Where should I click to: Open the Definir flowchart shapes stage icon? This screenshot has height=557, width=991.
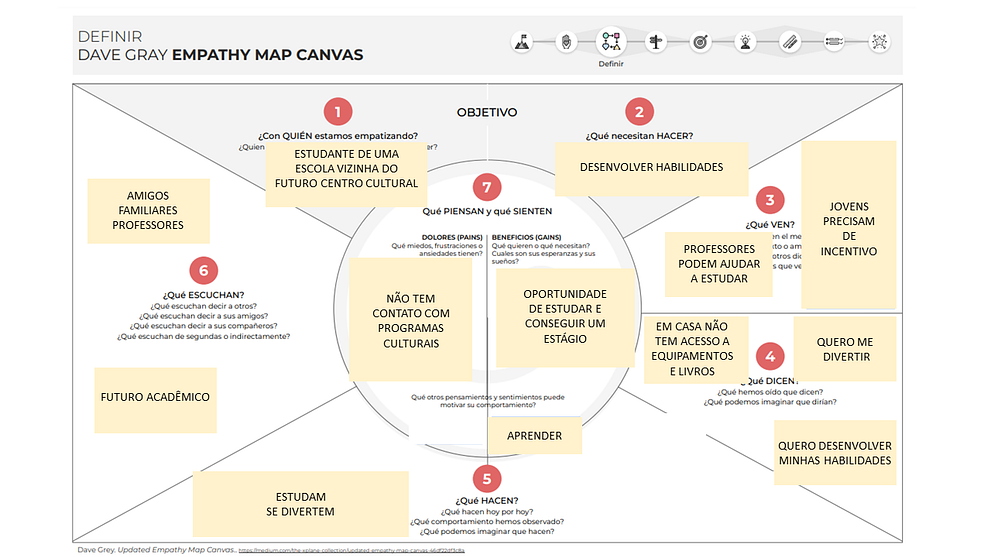[x=611, y=42]
